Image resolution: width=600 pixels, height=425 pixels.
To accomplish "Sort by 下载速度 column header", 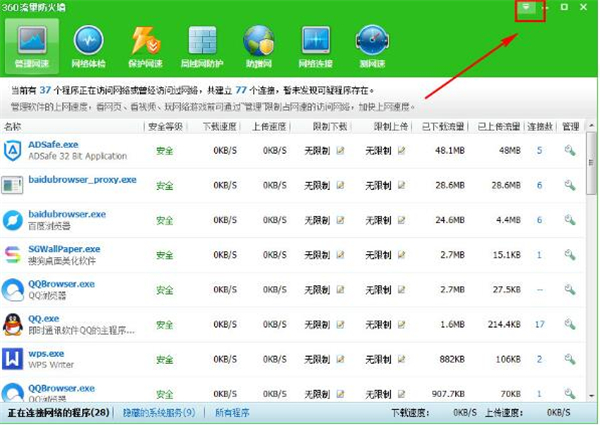I will point(219,127).
